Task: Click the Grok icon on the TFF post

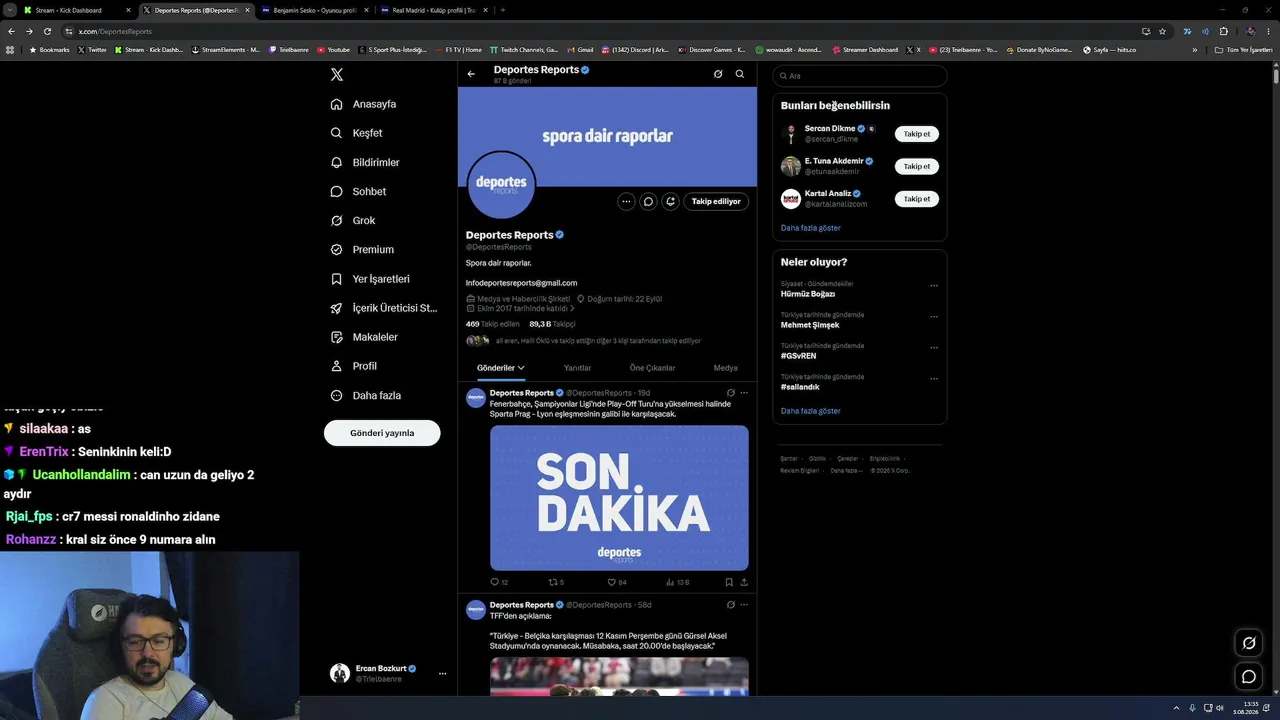Action: coord(731,605)
